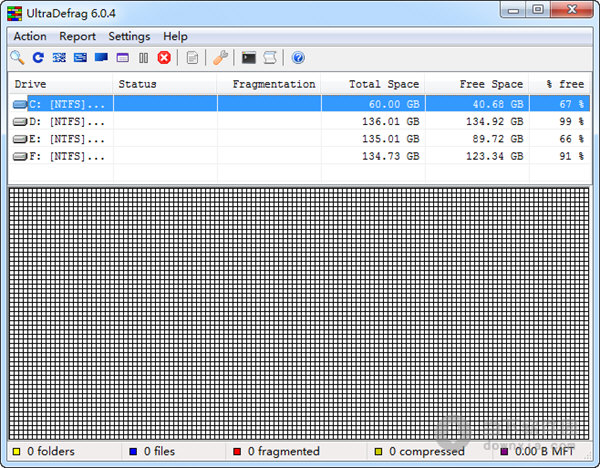Minimize the UltraDefrag window
600x468 pixels.
(x=513, y=10)
